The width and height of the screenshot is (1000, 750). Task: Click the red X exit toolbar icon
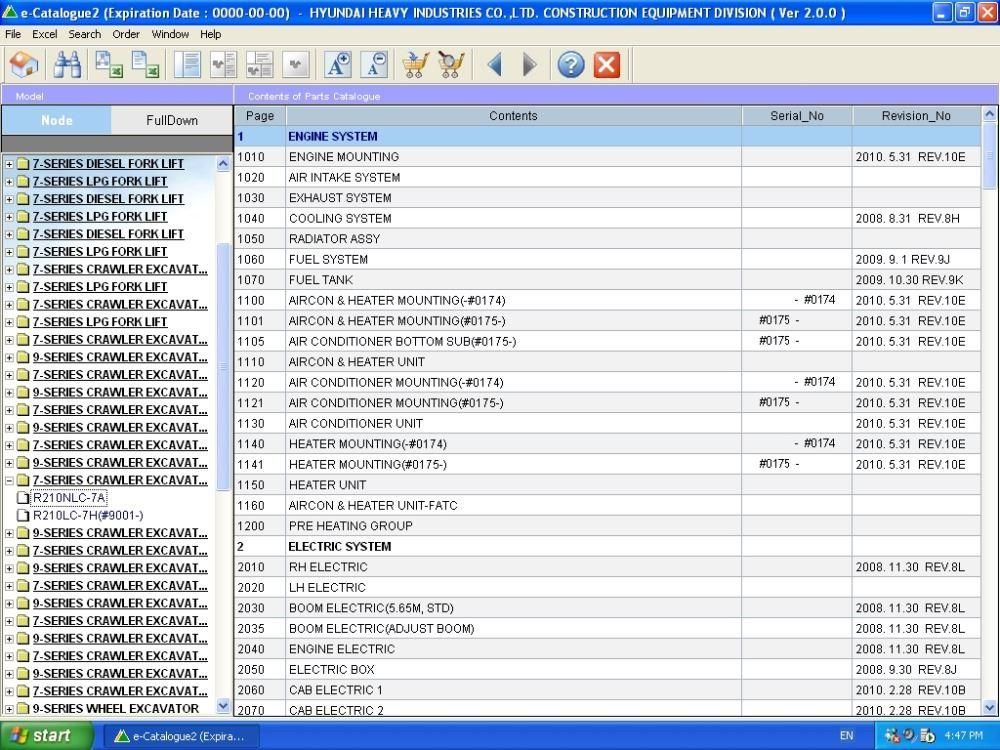[607, 65]
